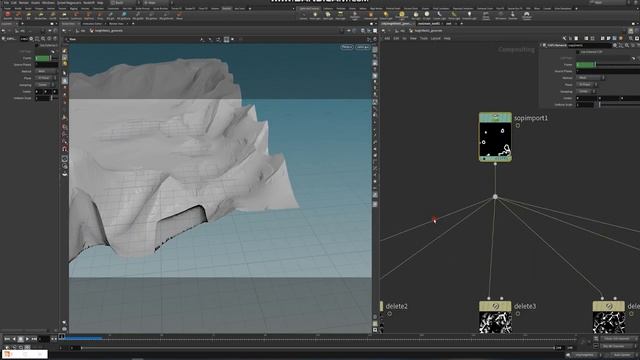Open the Plane dropdown in left parameter pane
Screen dimensions: 640x360
coord(46,78)
